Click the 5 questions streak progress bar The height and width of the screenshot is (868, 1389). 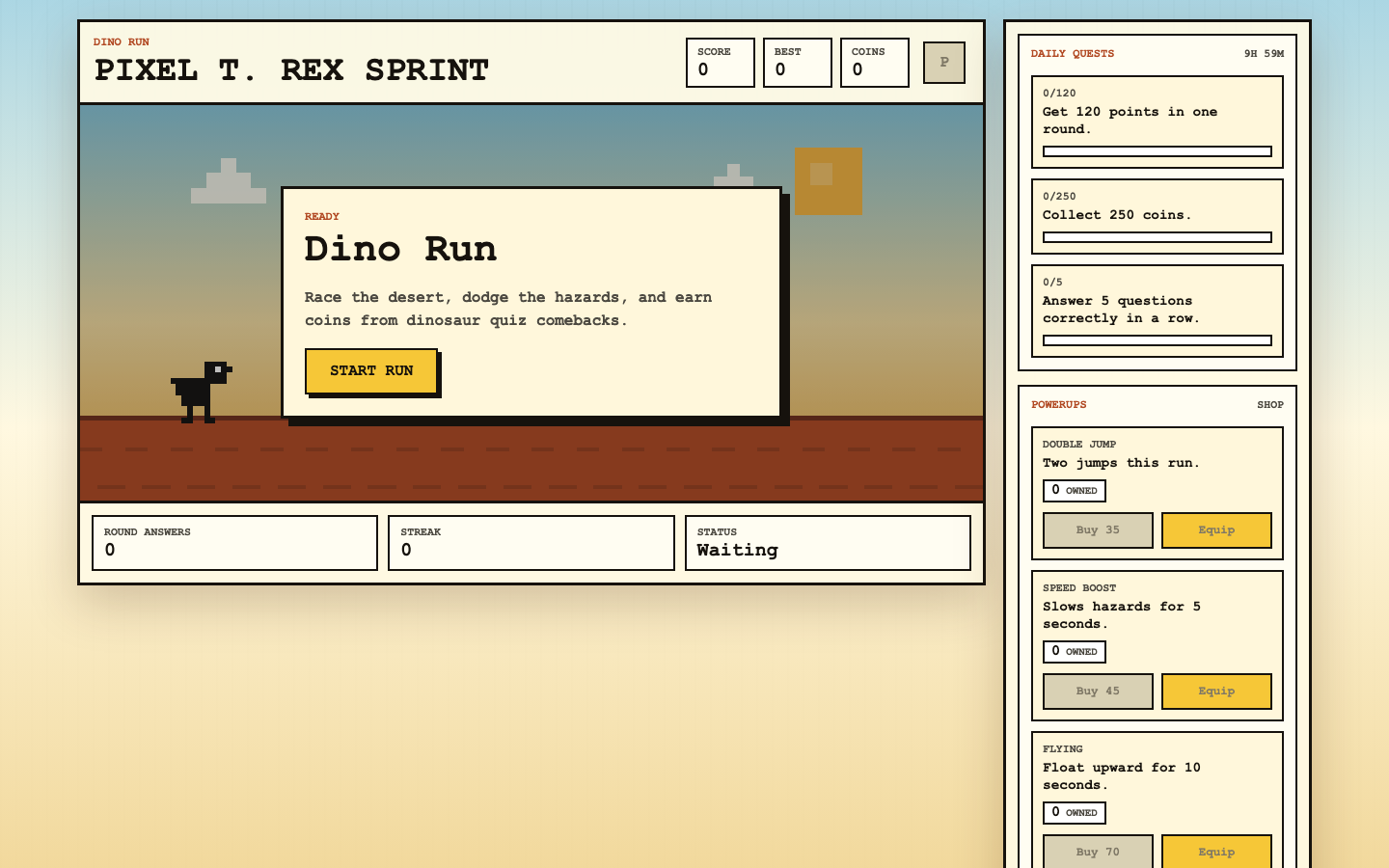pyautogui.click(x=1157, y=340)
